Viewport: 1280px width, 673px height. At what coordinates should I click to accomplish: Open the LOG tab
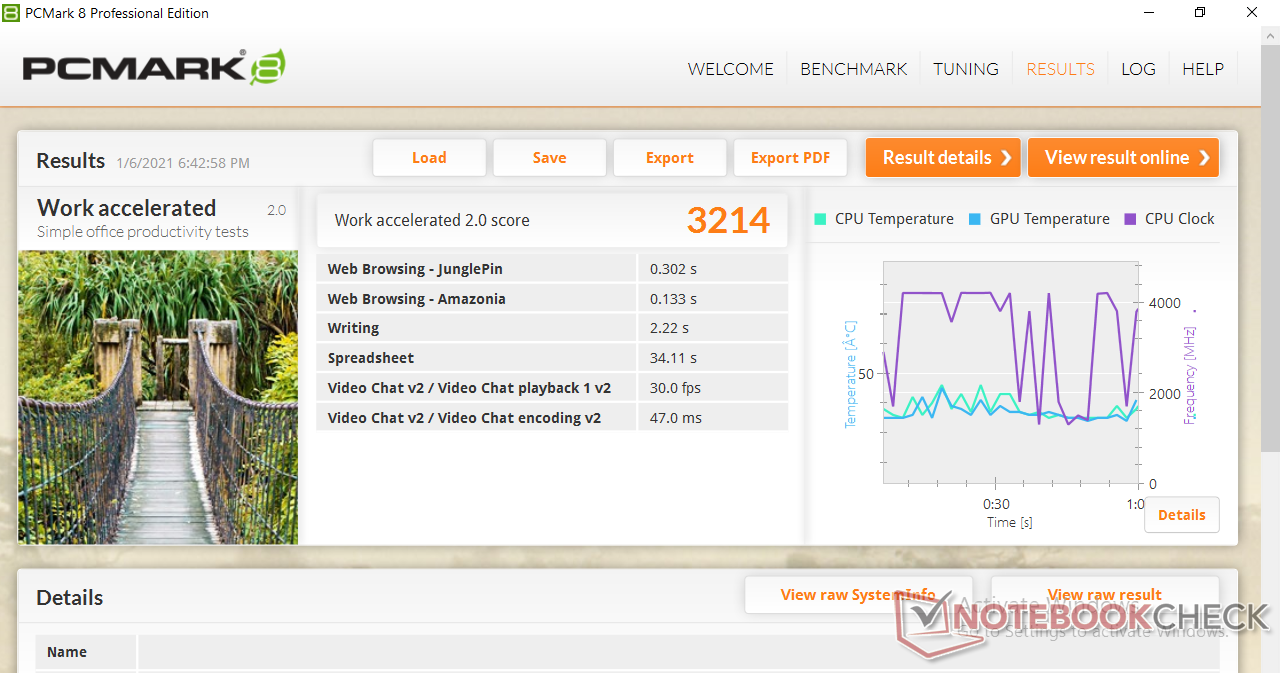pos(1138,69)
